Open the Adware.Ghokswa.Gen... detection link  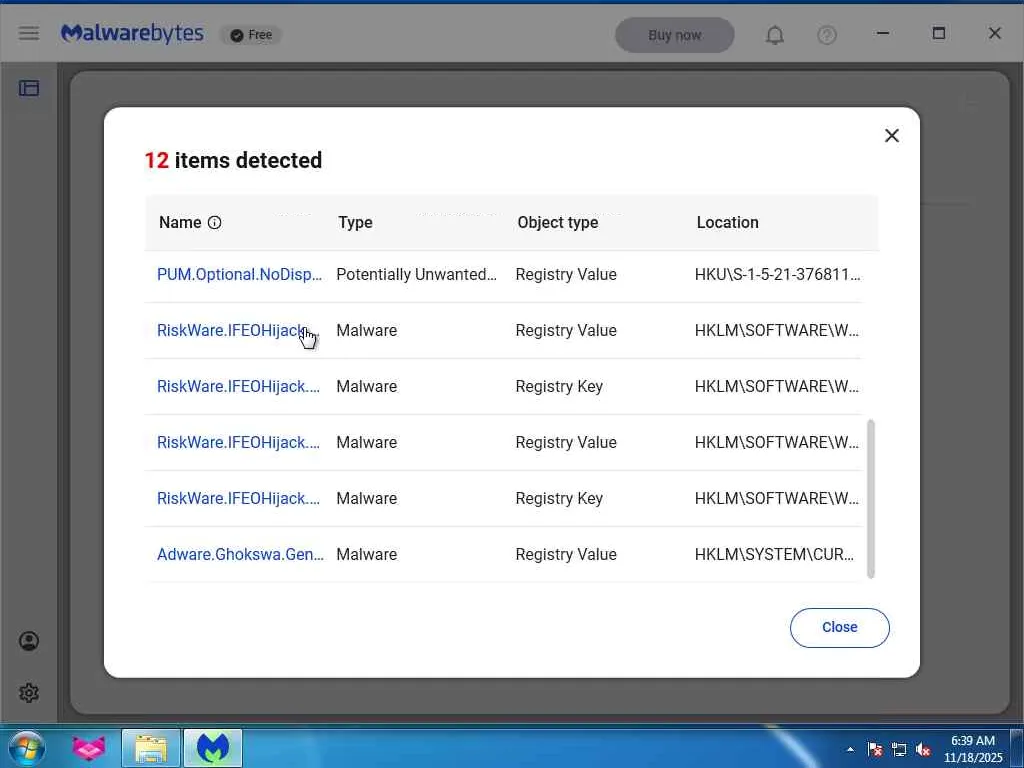tap(240, 554)
